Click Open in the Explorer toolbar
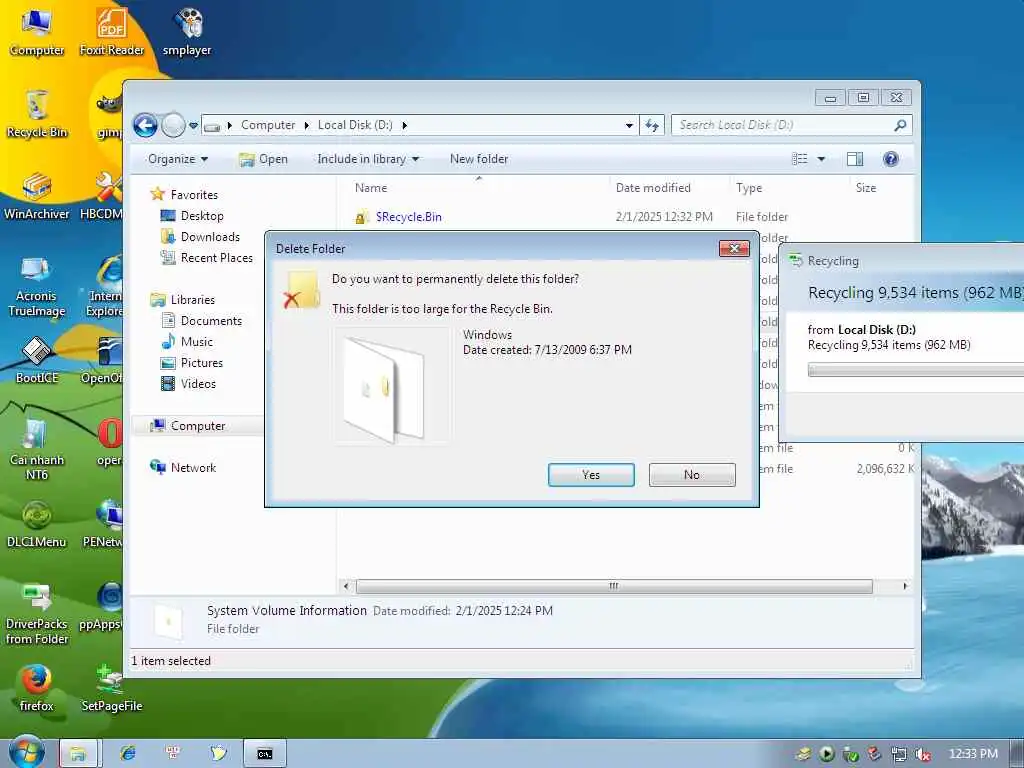Screen dimensions: 1024x768 [x=263, y=159]
